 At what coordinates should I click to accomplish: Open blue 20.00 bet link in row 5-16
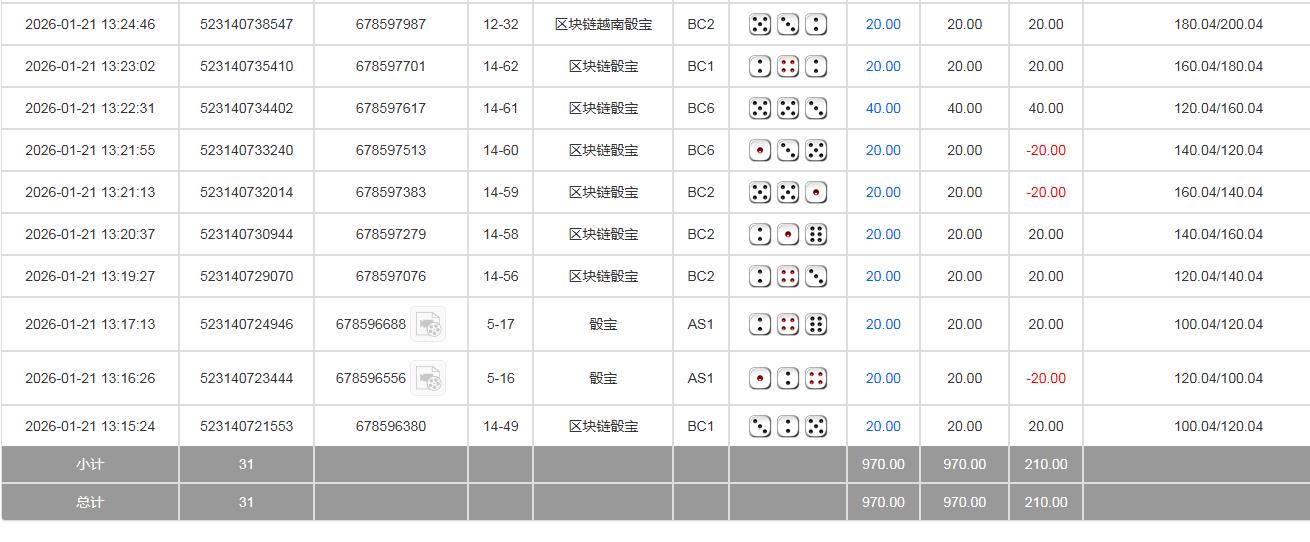[x=882, y=378]
